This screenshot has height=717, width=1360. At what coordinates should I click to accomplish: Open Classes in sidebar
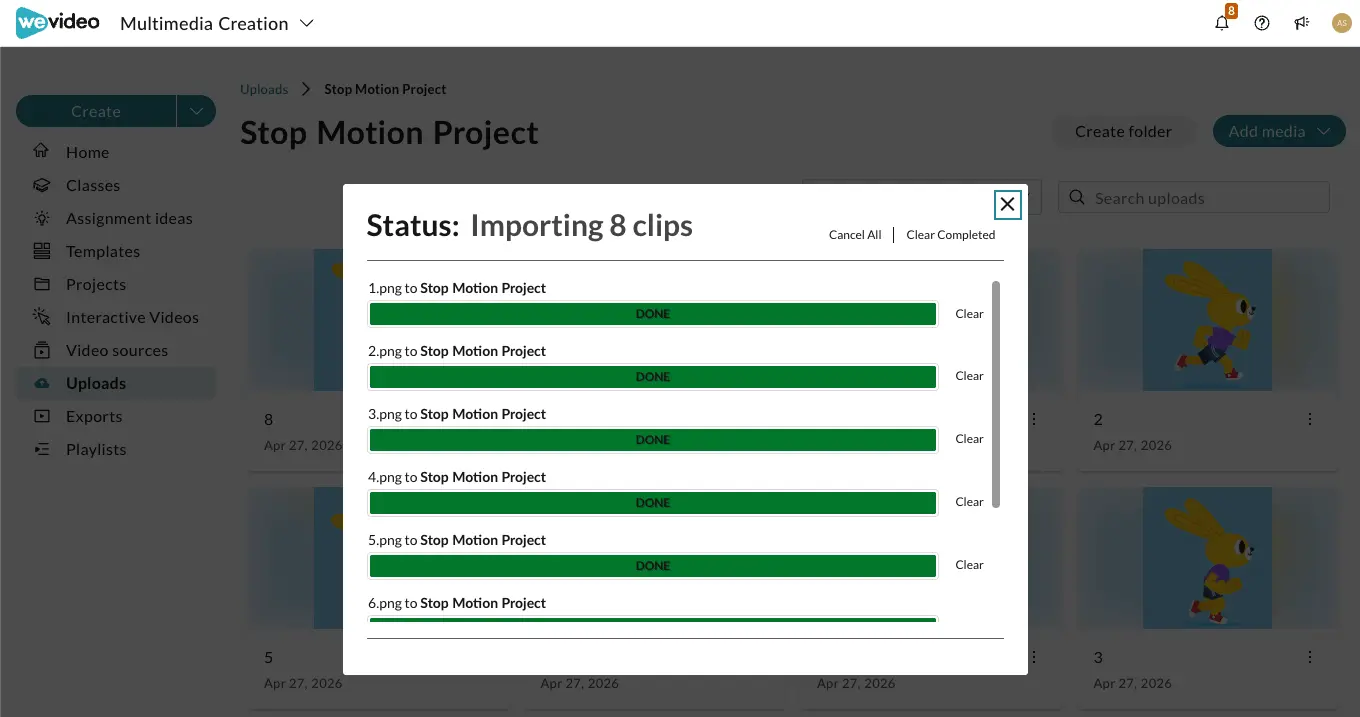pos(93,185)
